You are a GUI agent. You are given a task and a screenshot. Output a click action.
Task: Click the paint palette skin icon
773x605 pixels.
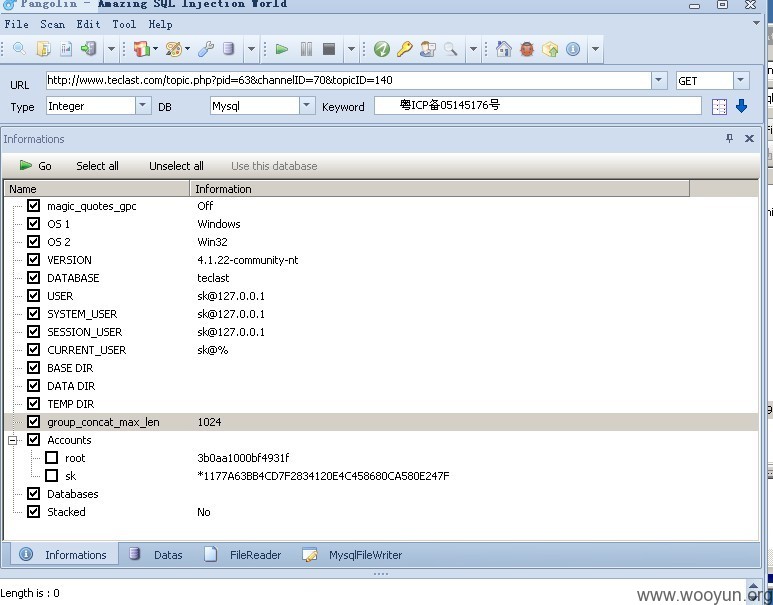(x=174, y=49)
